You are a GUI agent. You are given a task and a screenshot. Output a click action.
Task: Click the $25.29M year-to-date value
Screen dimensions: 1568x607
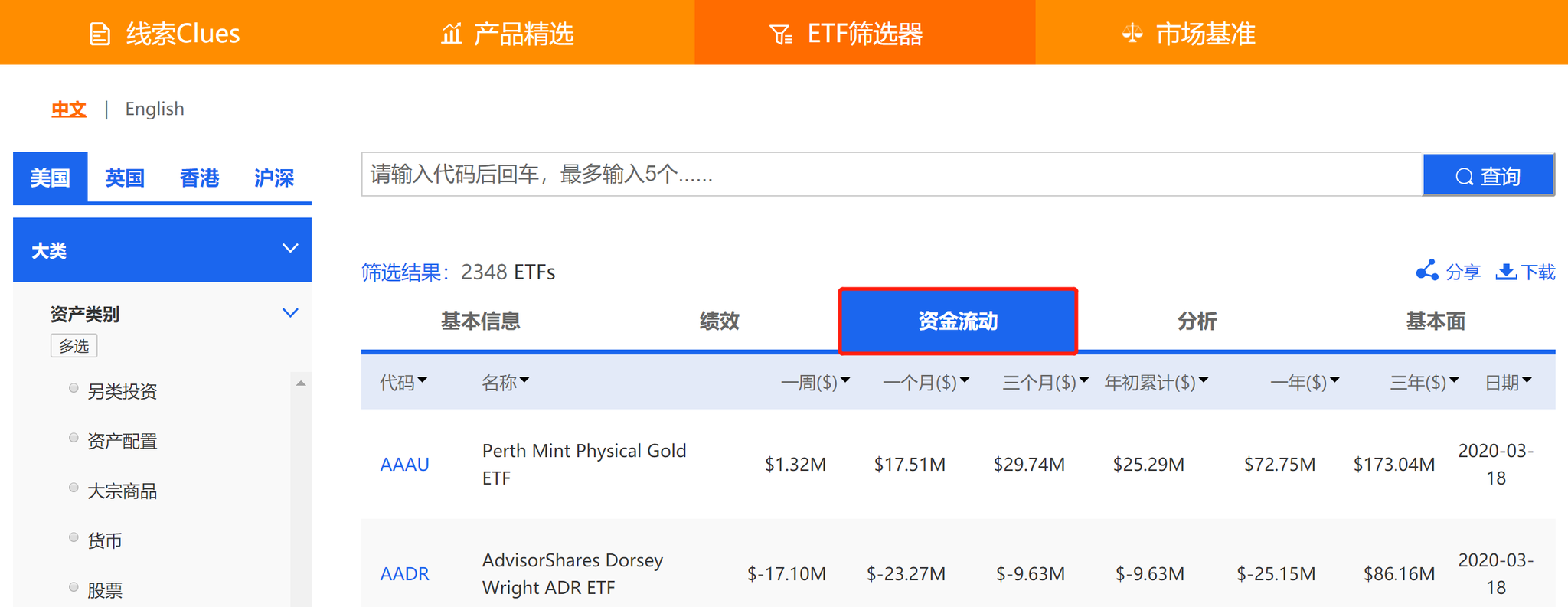[x=1148, y=464]
